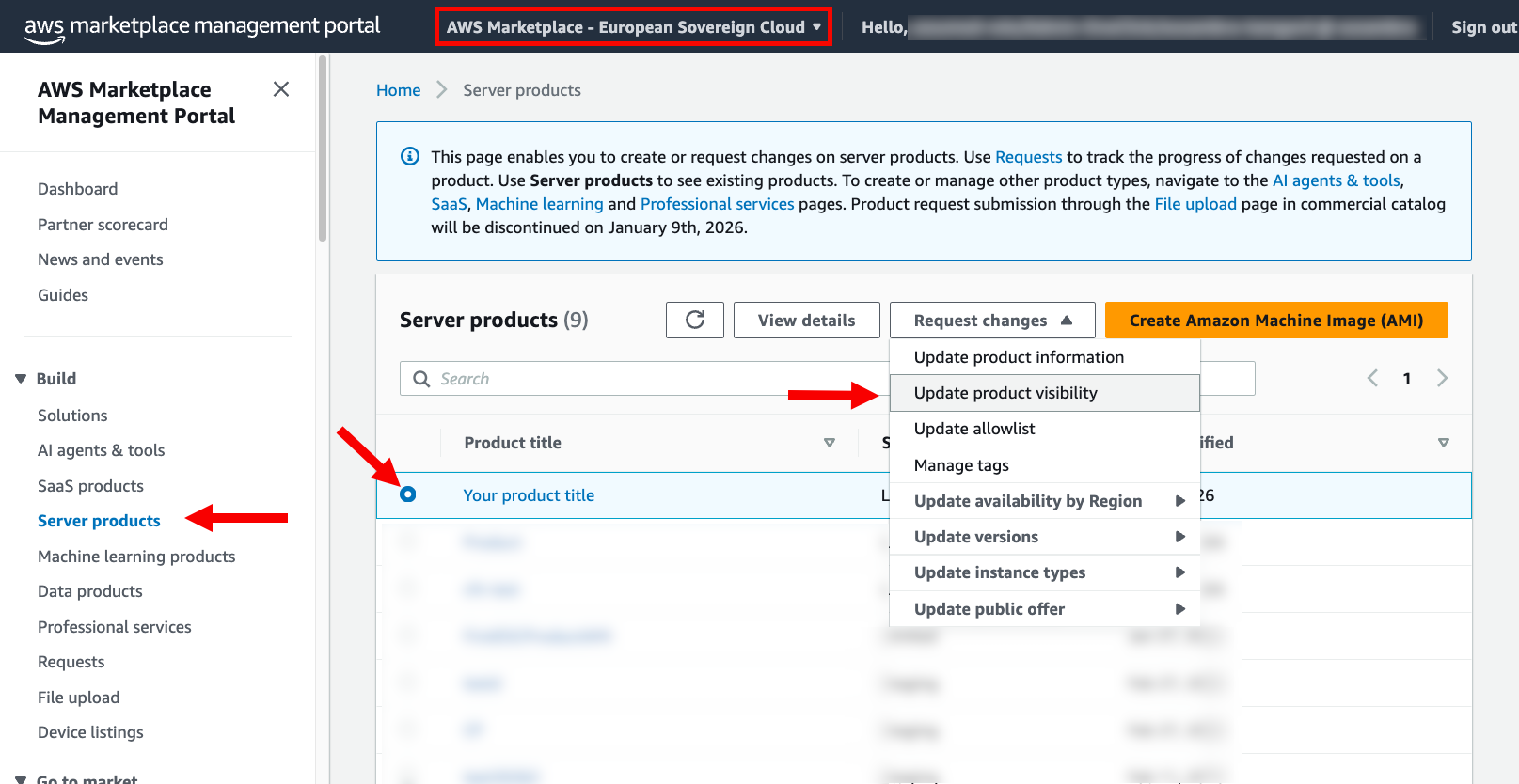1519x784 pixels.
Task: Select radio button for Your product title
Action: tap(407, 494)
